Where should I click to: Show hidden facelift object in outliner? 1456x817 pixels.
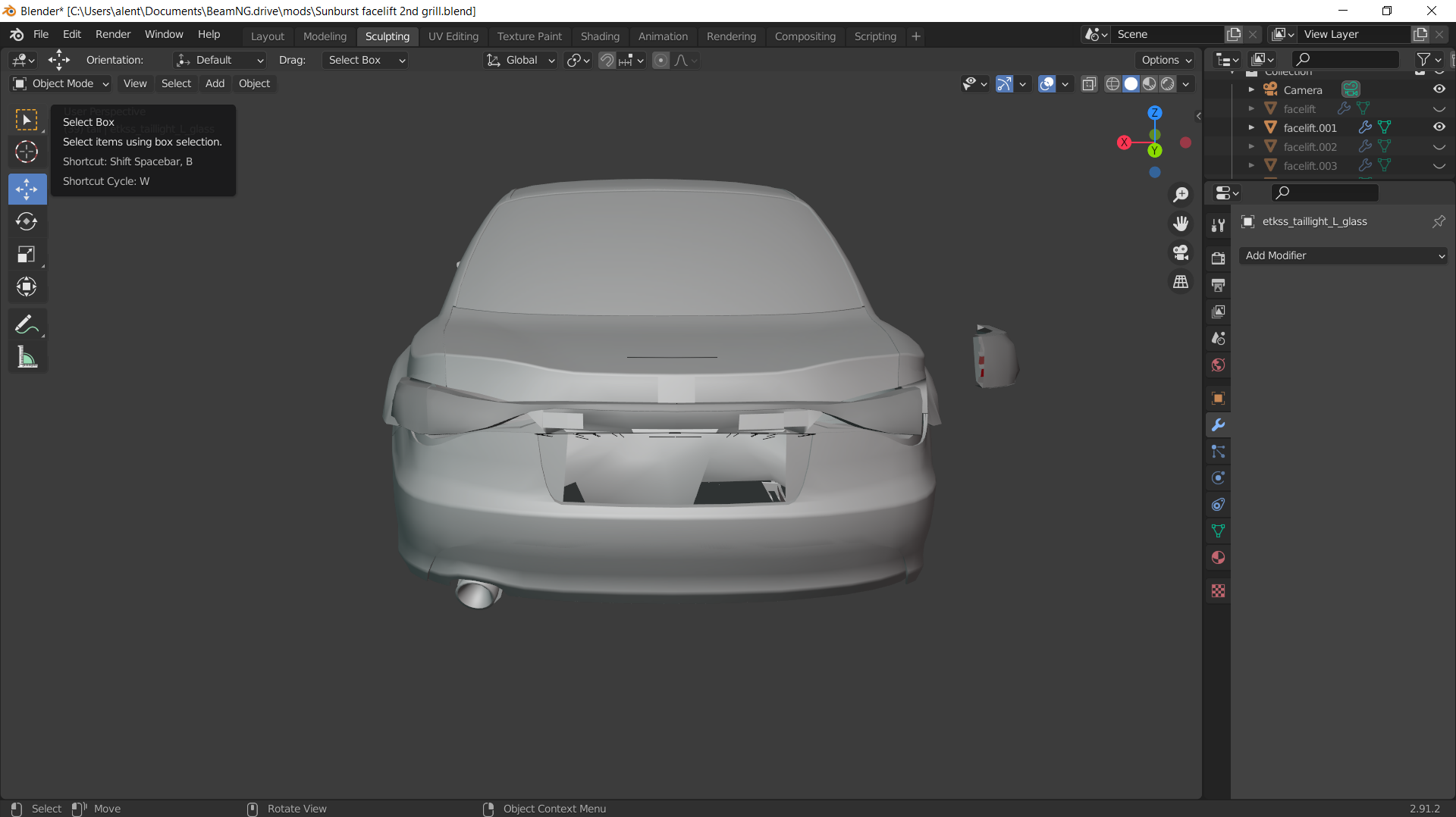click(x=1439, y=108)
